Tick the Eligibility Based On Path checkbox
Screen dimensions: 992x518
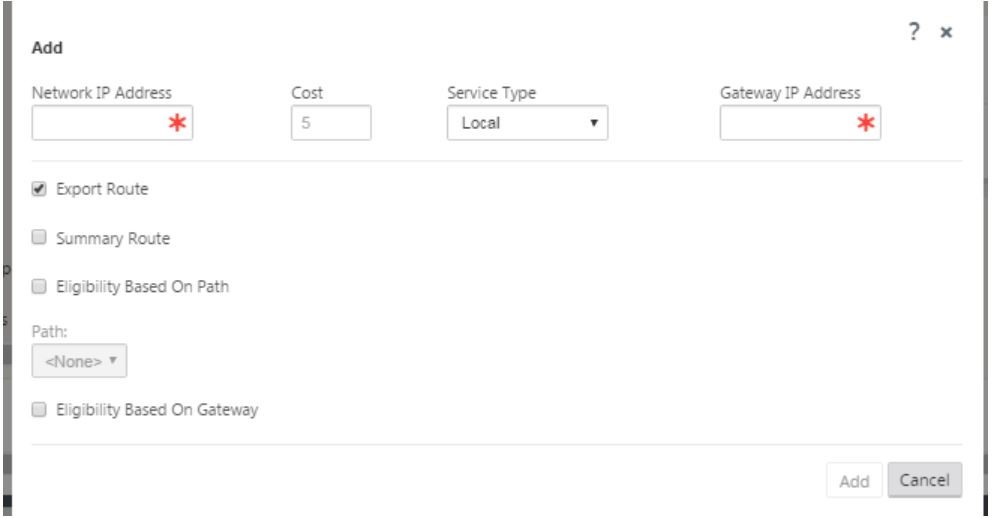pos(39,287)
